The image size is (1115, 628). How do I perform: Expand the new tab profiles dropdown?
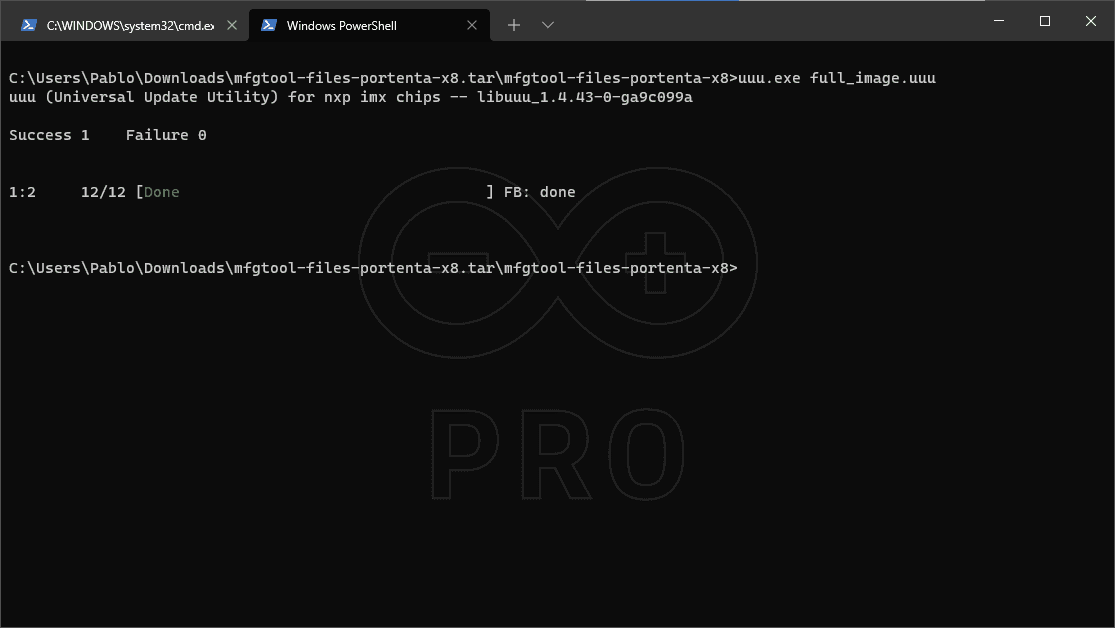548,25
